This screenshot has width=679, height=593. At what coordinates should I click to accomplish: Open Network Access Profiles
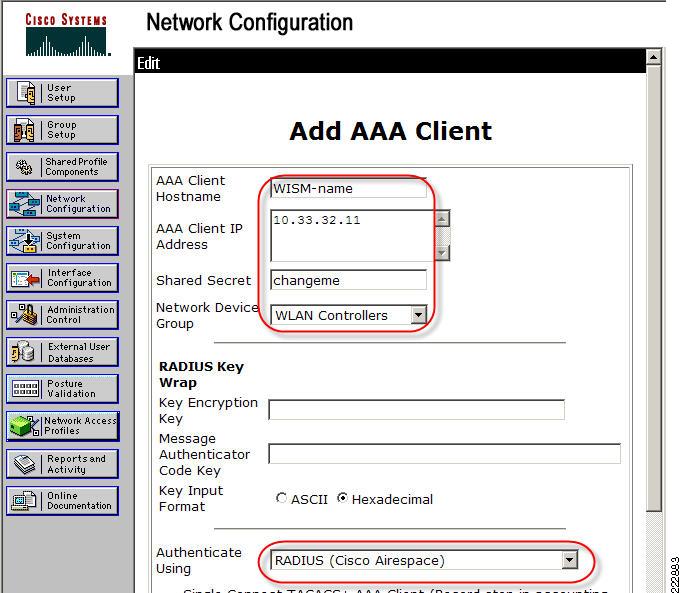point(62,426)
